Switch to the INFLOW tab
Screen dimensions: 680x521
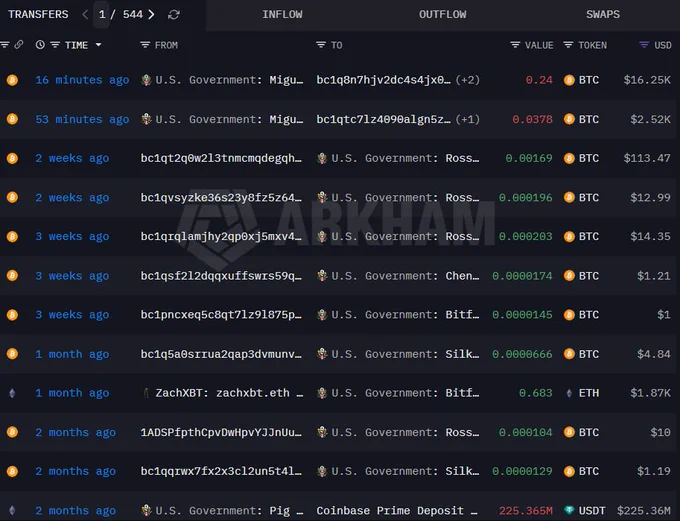(x=282, y=14)
